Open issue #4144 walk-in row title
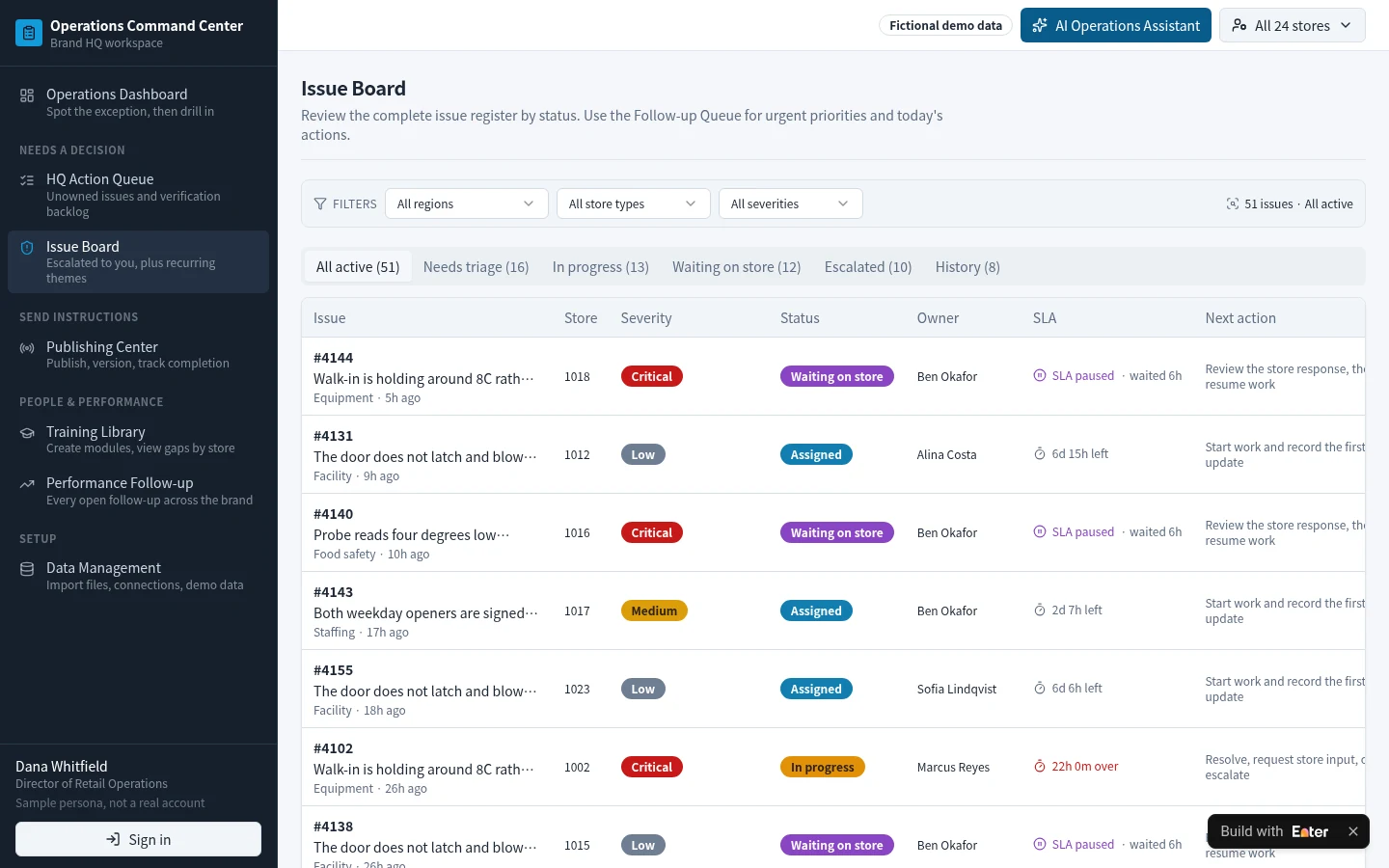The width and height of the screenshot is (1389, 868). [423, 379]
